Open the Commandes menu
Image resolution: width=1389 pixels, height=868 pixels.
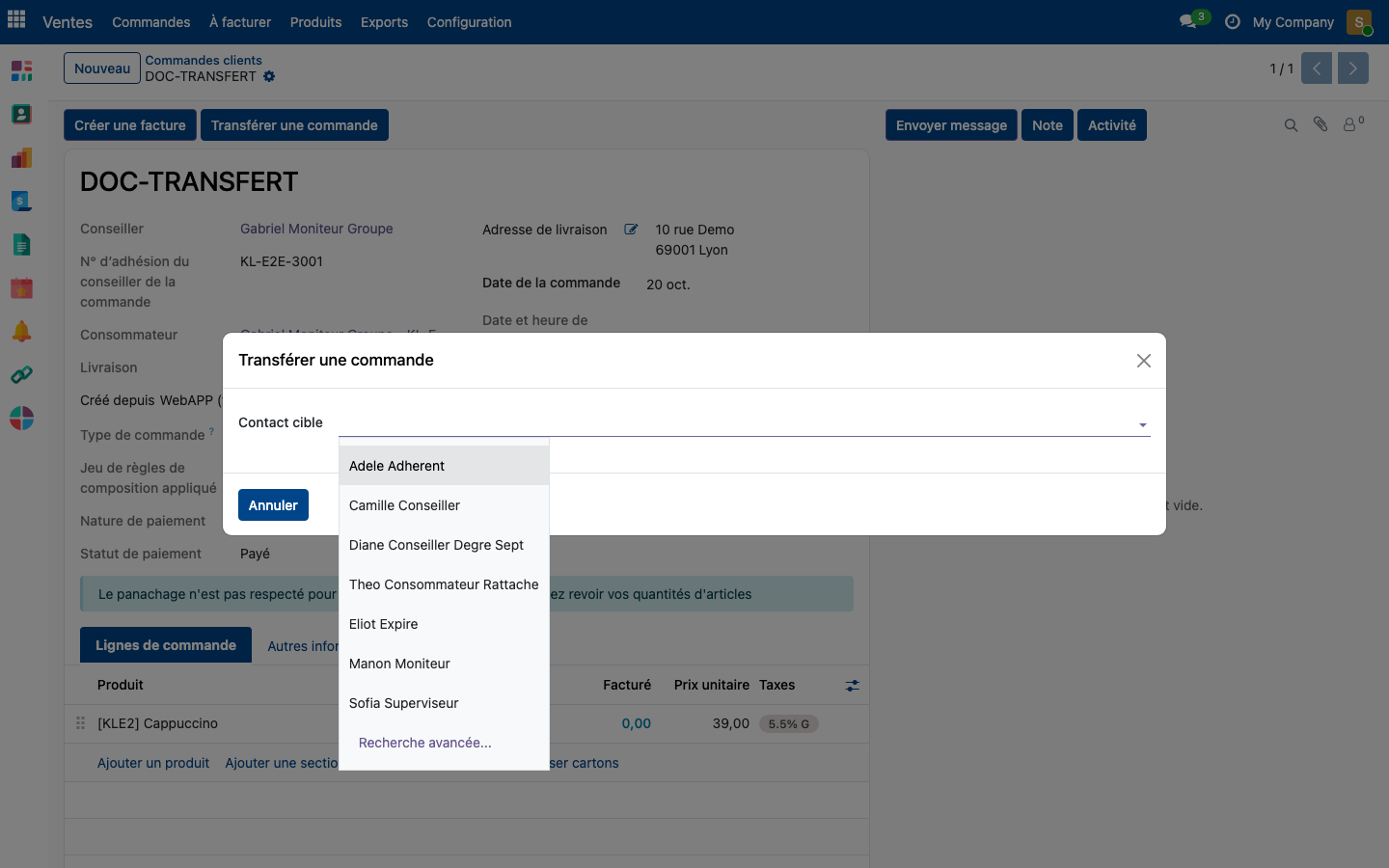pyautogui.click(x=151, y=22)
